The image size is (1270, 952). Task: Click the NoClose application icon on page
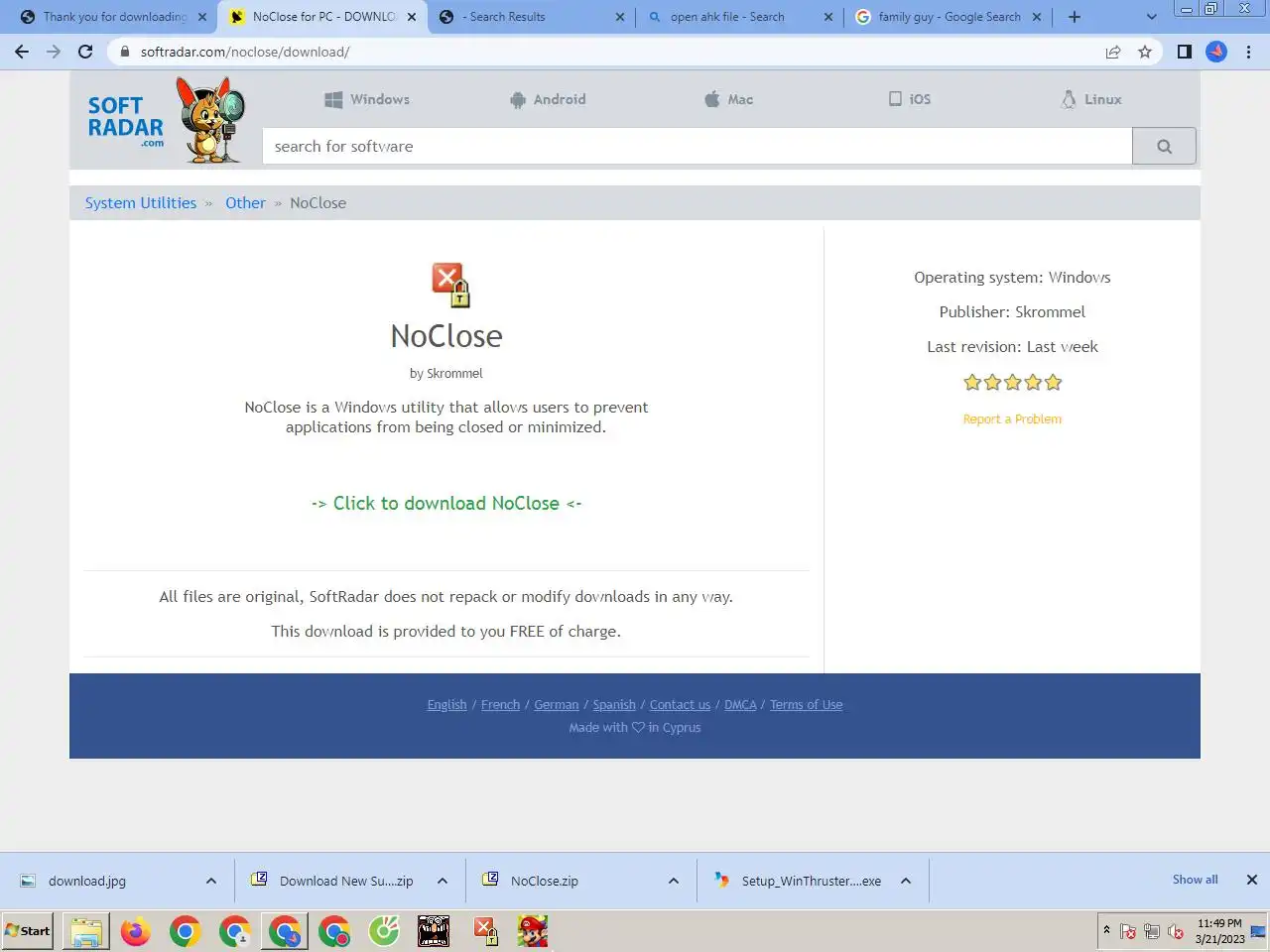coord(450,285)
